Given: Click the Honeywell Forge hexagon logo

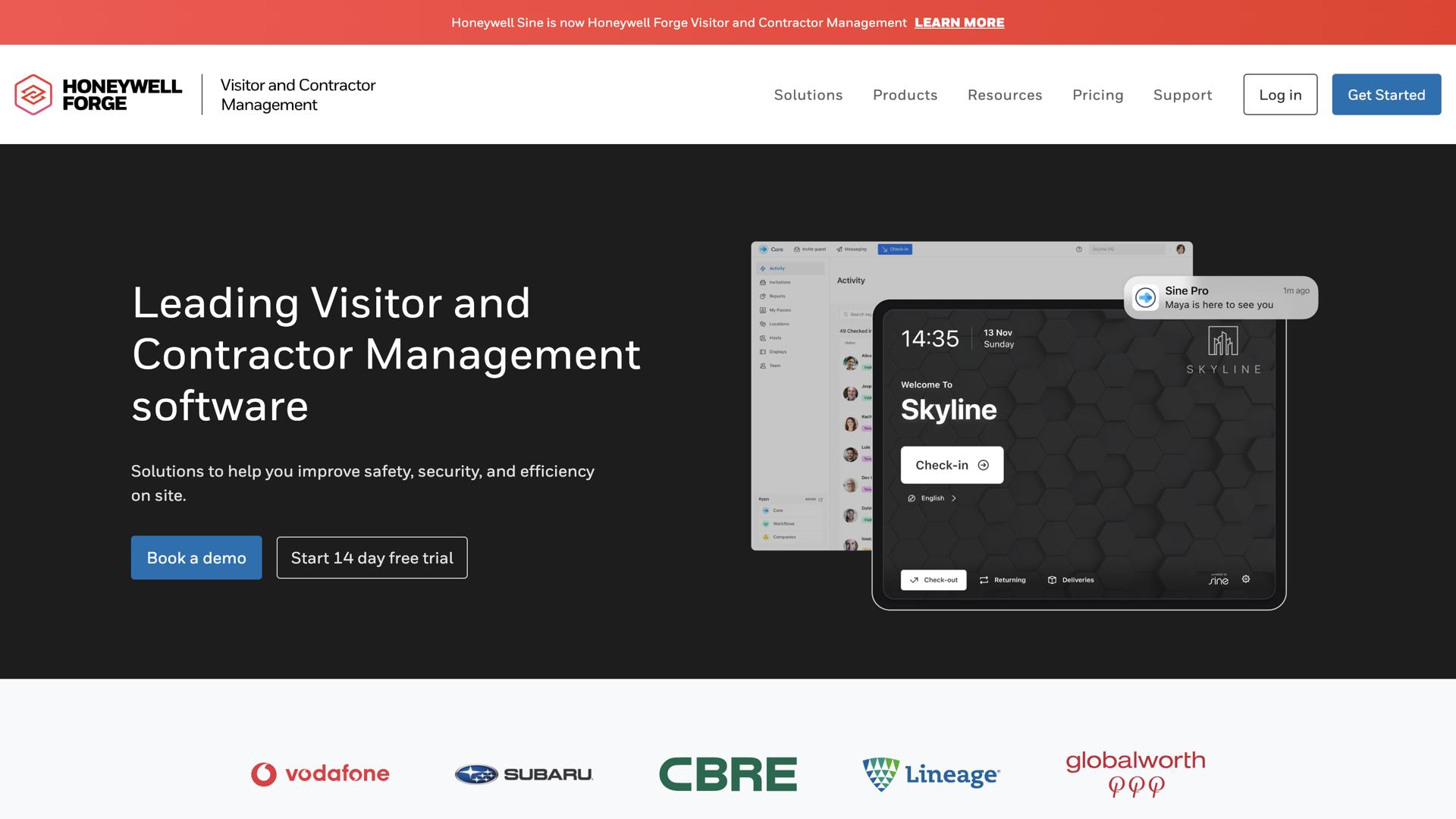Looking at the screenshot, I should click(33, 95).
